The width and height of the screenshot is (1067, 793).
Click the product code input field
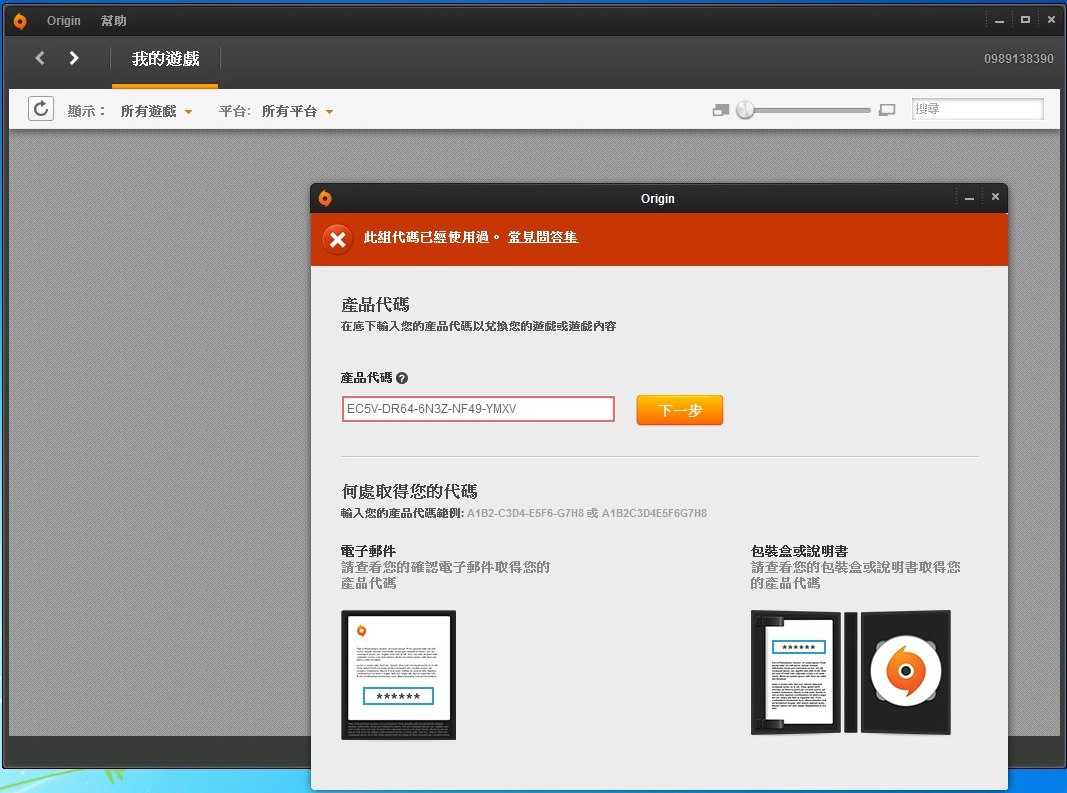pos(478,409)
